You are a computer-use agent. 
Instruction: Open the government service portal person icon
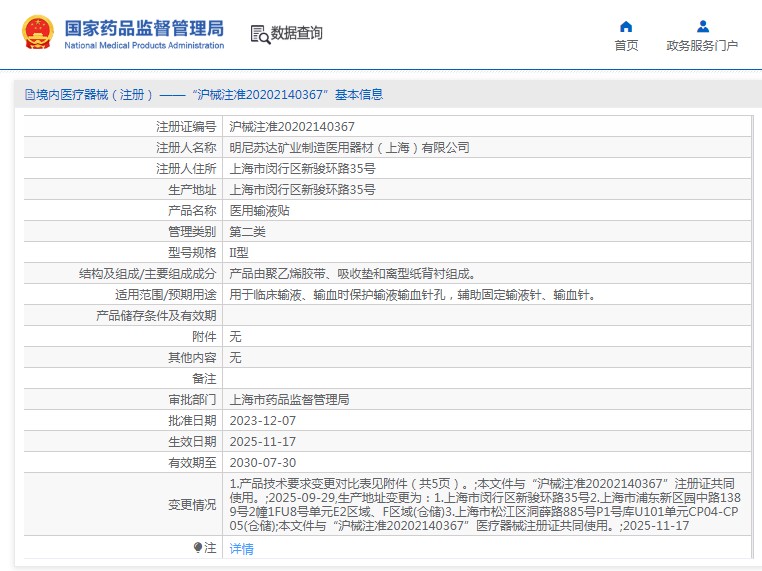702,26
